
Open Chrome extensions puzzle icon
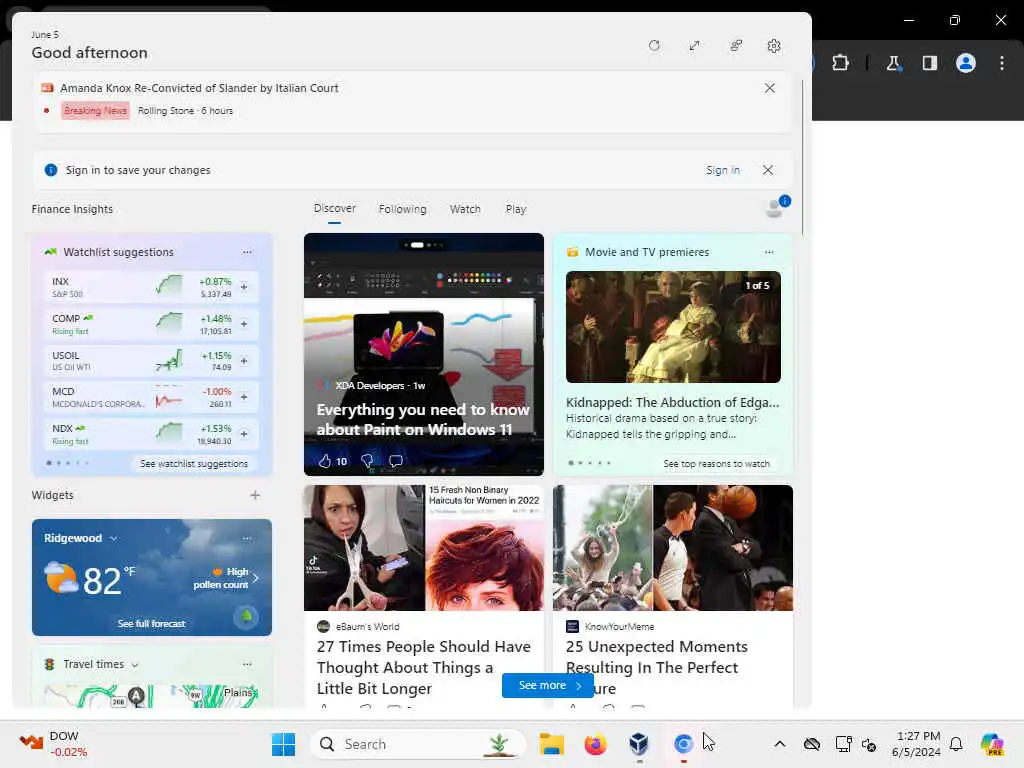click(x=840, y=63)
